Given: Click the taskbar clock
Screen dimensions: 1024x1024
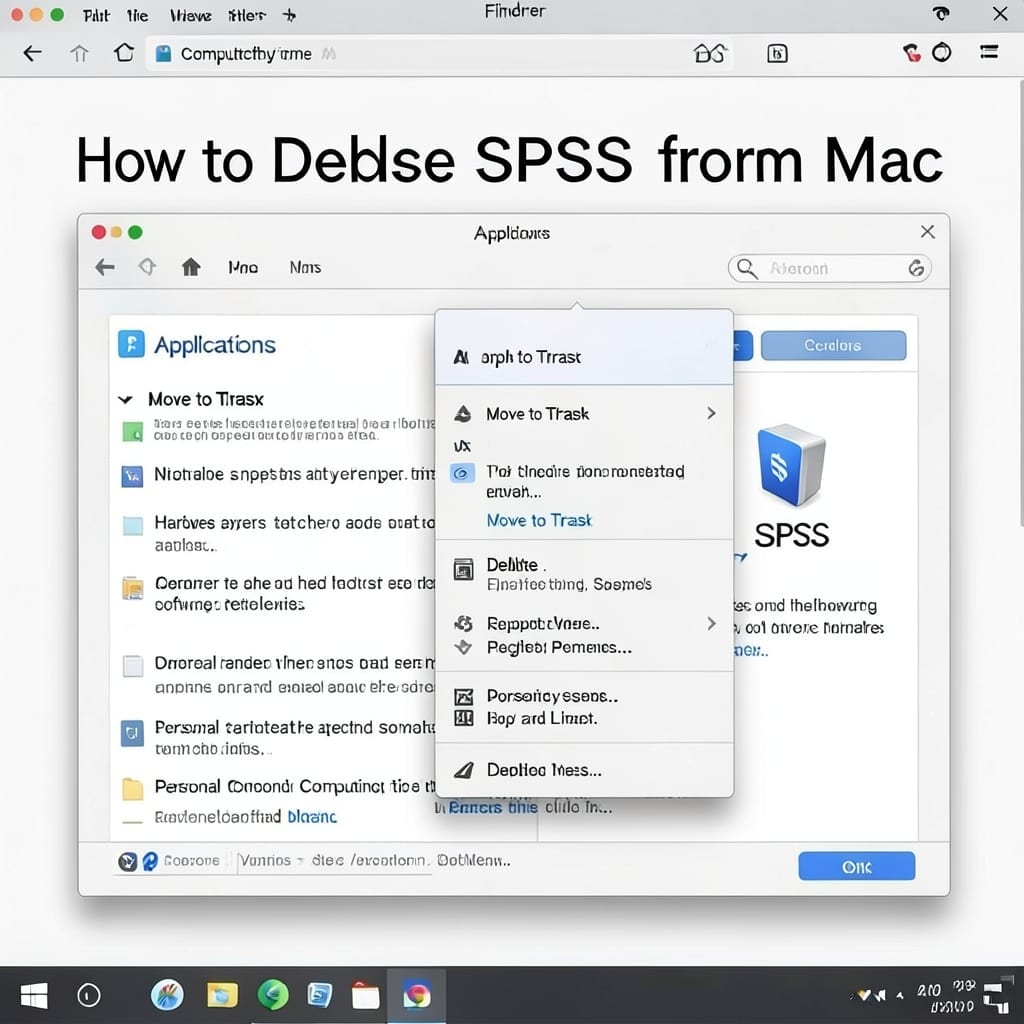Looking at the screenshot, I should click(x=946, y=996).
